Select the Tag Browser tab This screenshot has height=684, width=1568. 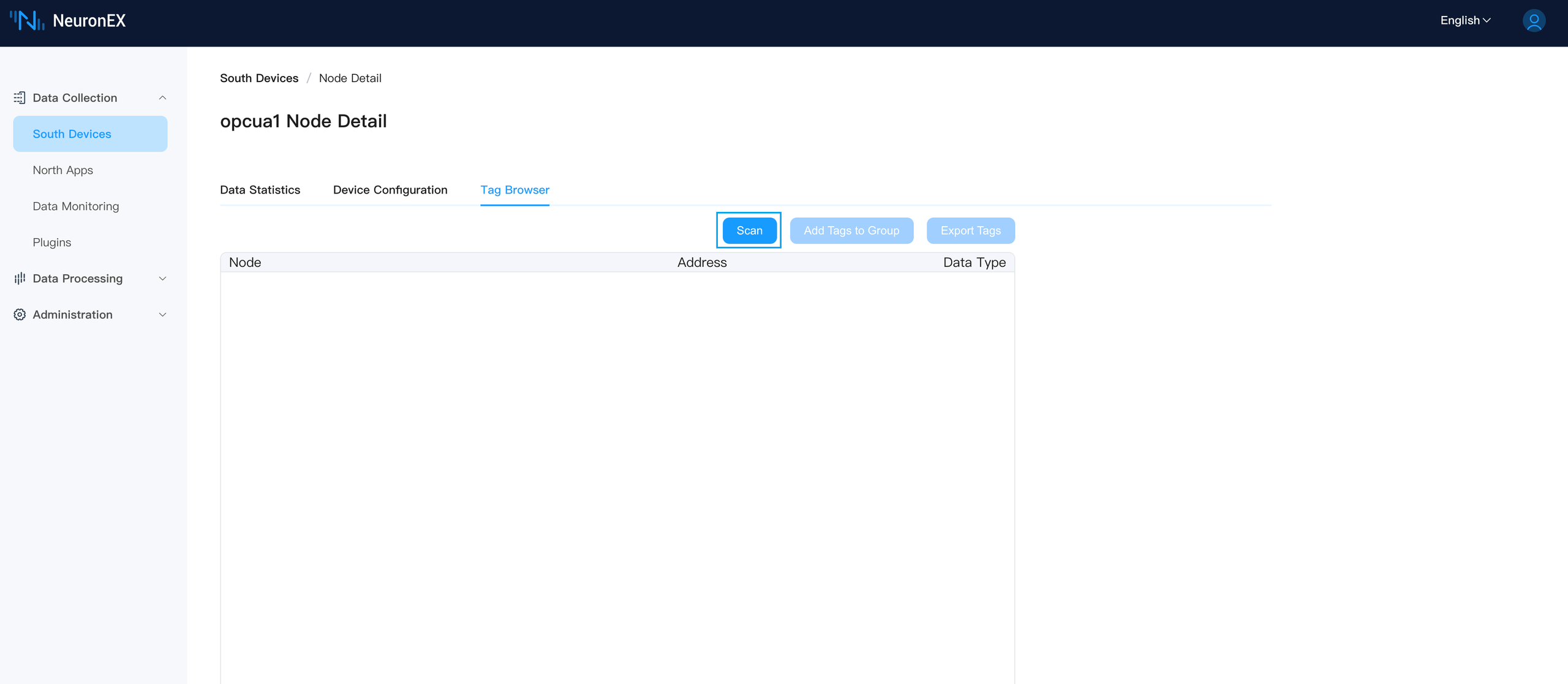pyautogui.click(x=514, y=190)
